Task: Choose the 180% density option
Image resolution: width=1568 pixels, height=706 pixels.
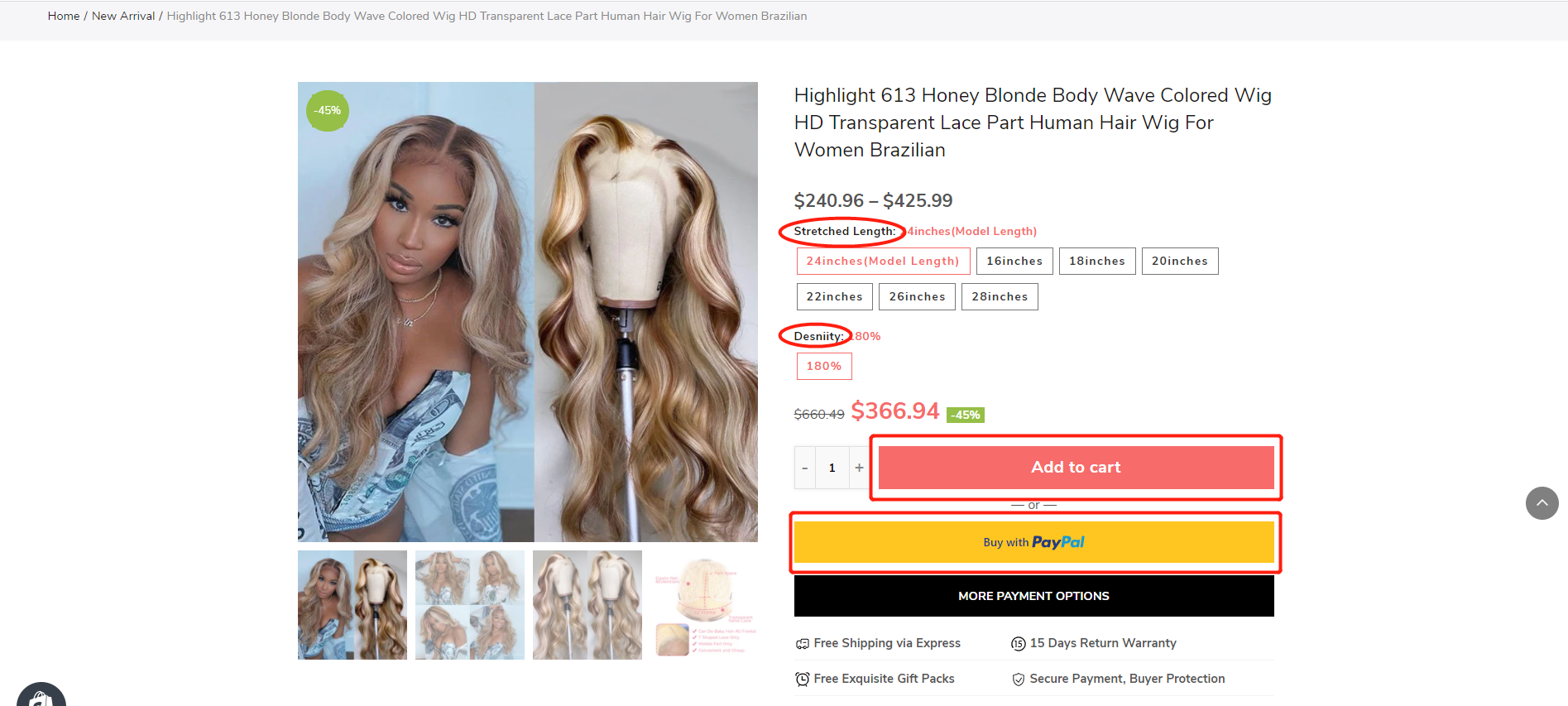Action: click(824, 366)
